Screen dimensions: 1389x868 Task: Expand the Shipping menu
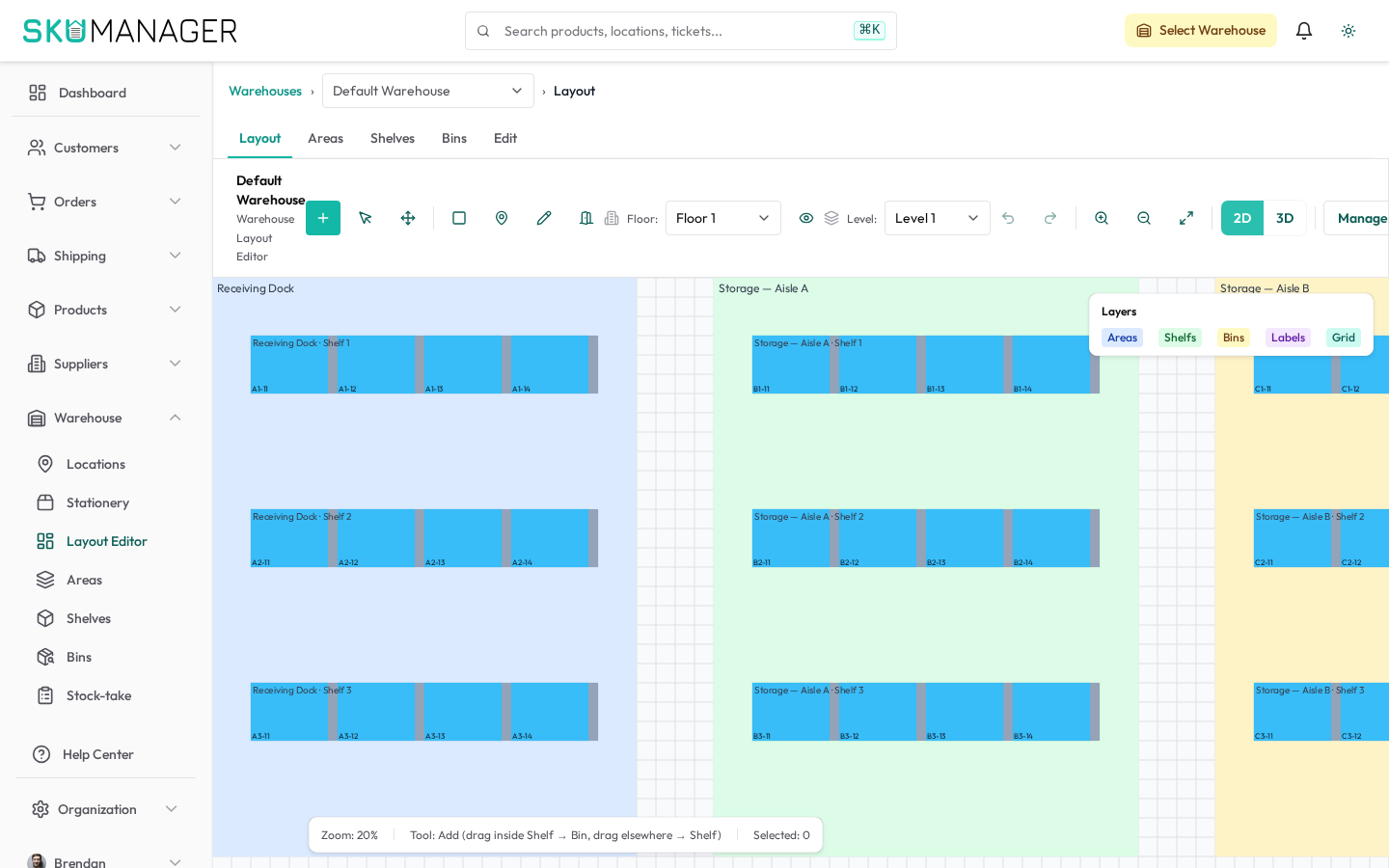[x=105, y=256]
